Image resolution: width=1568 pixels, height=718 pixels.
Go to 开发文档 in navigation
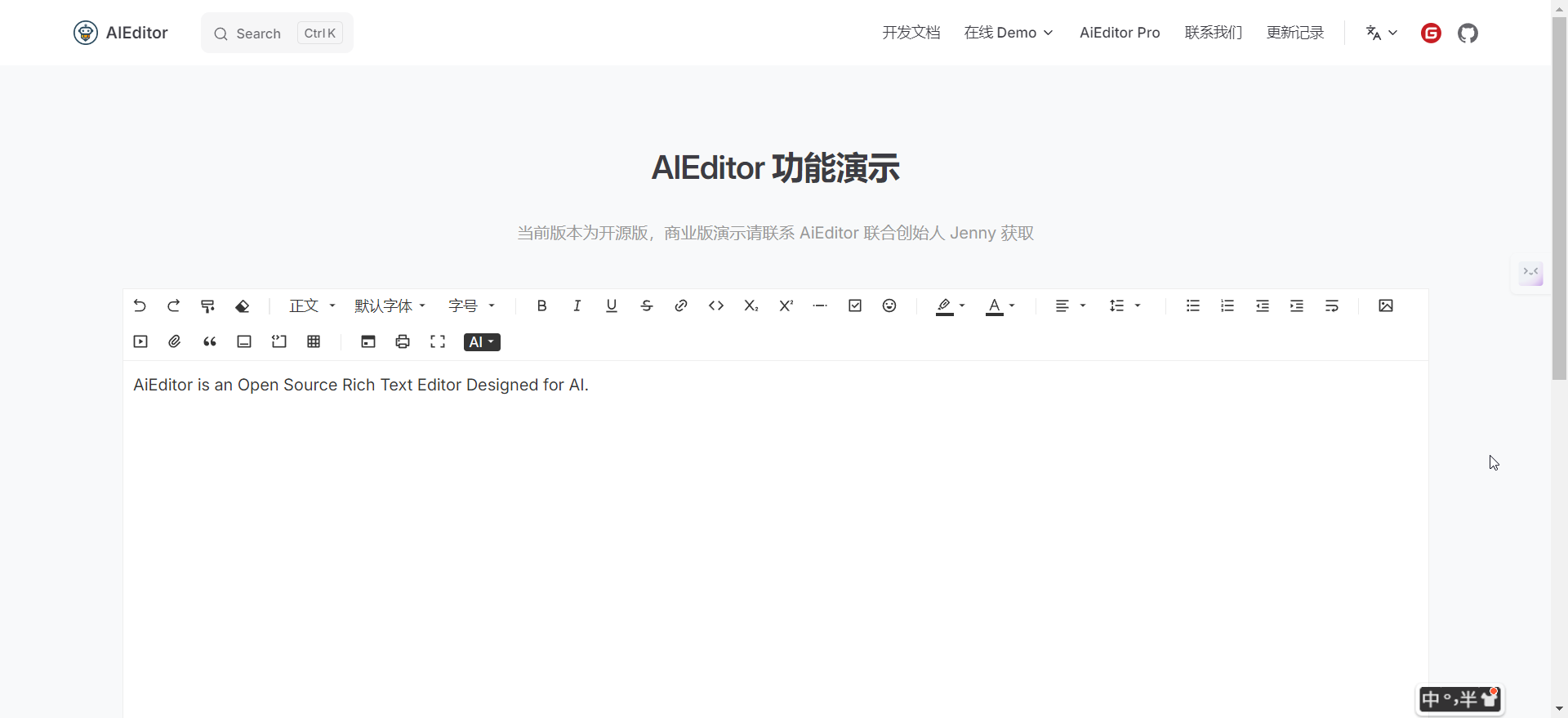tap(911, 33)
